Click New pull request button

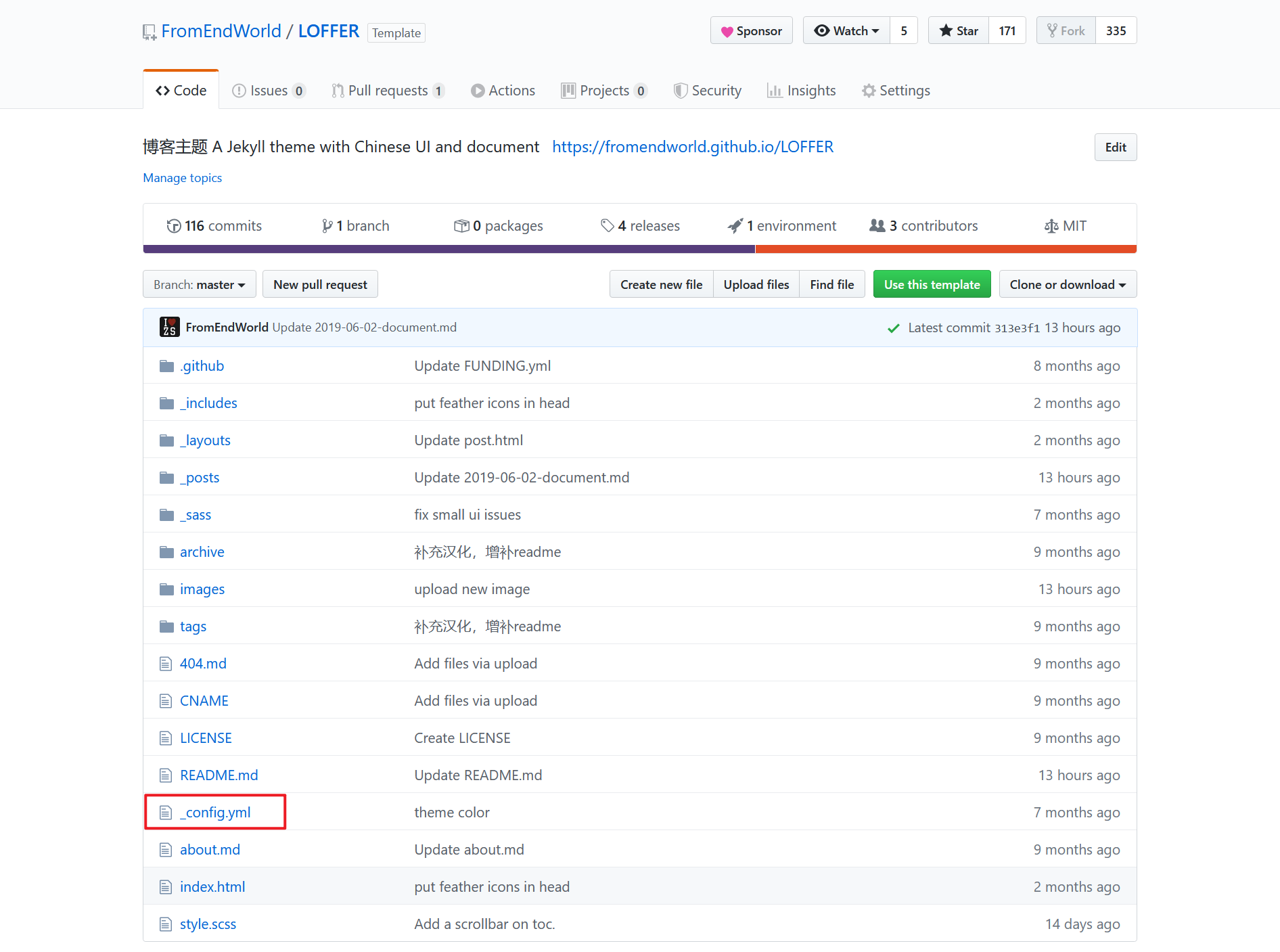[x=320, y=284]
